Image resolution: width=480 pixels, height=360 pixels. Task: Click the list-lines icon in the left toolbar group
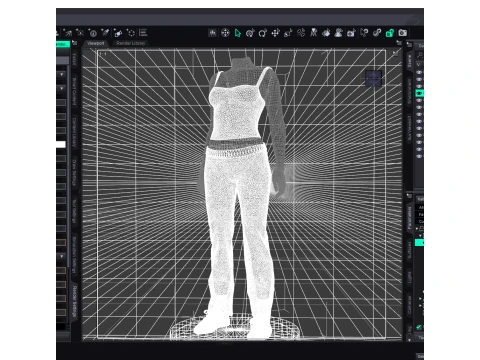[143, 32]
